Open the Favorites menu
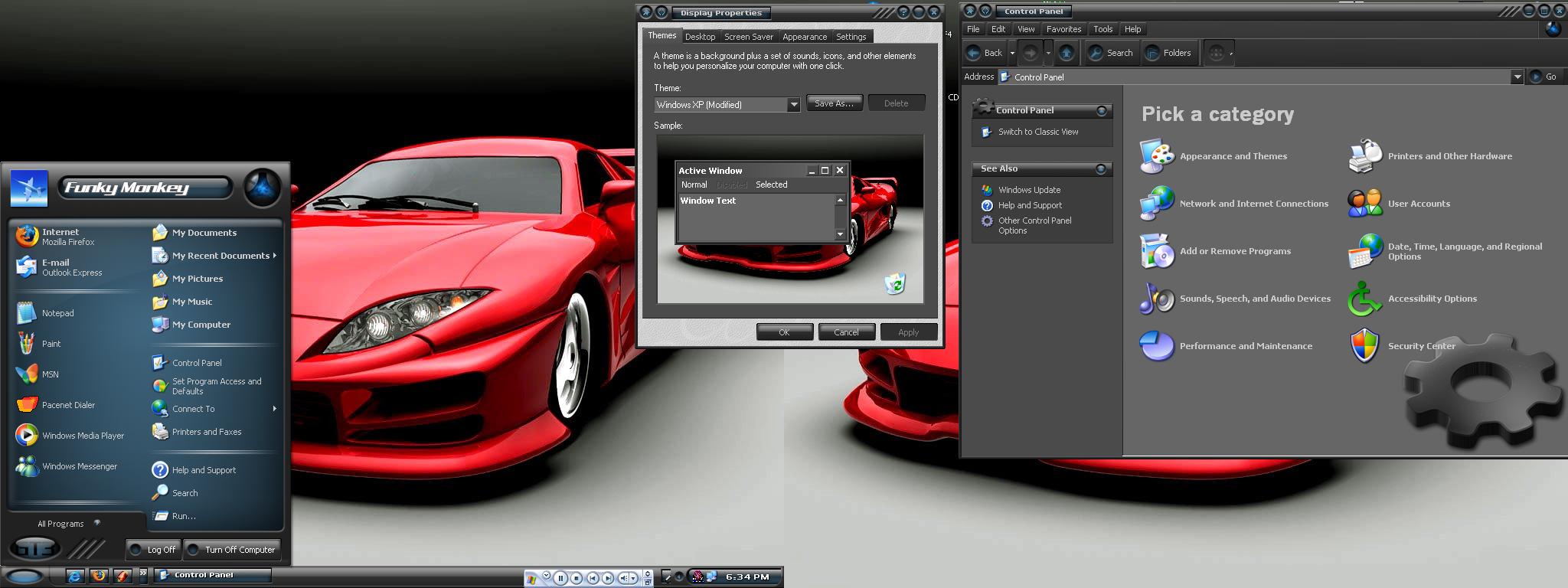This screenshot has width=1568, height=588. pos(1063,29)
